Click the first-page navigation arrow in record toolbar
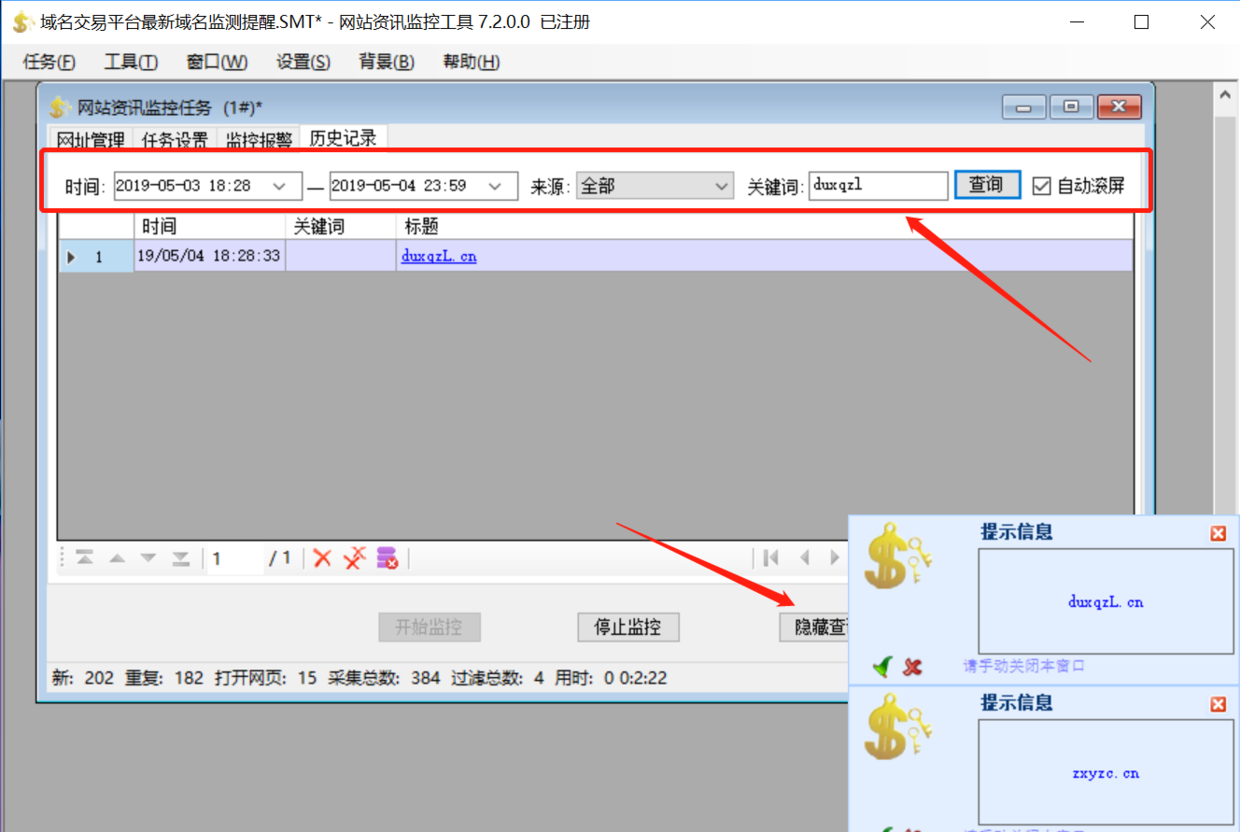 point(85,558)
